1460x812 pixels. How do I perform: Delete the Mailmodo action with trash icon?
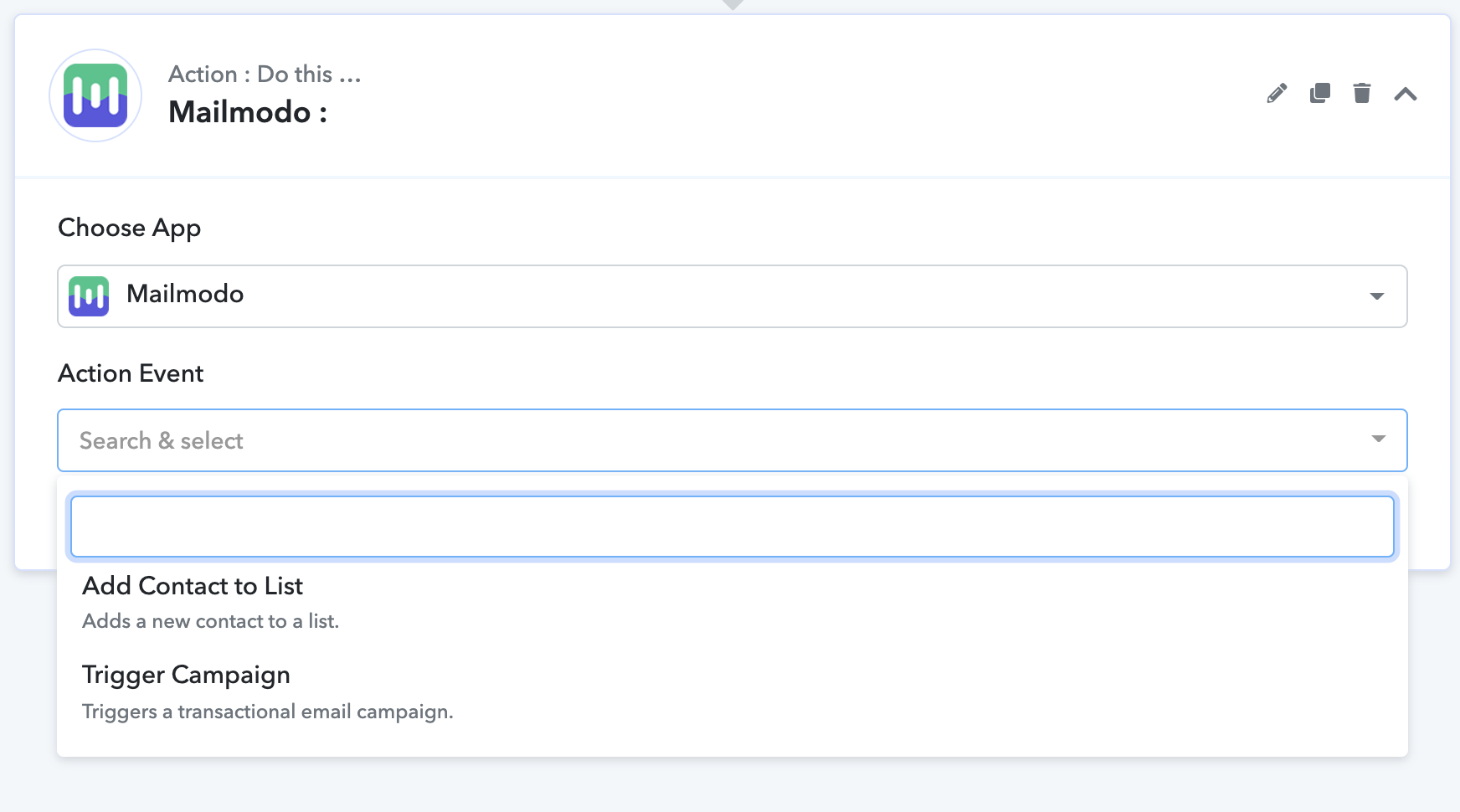(1362, 93)
